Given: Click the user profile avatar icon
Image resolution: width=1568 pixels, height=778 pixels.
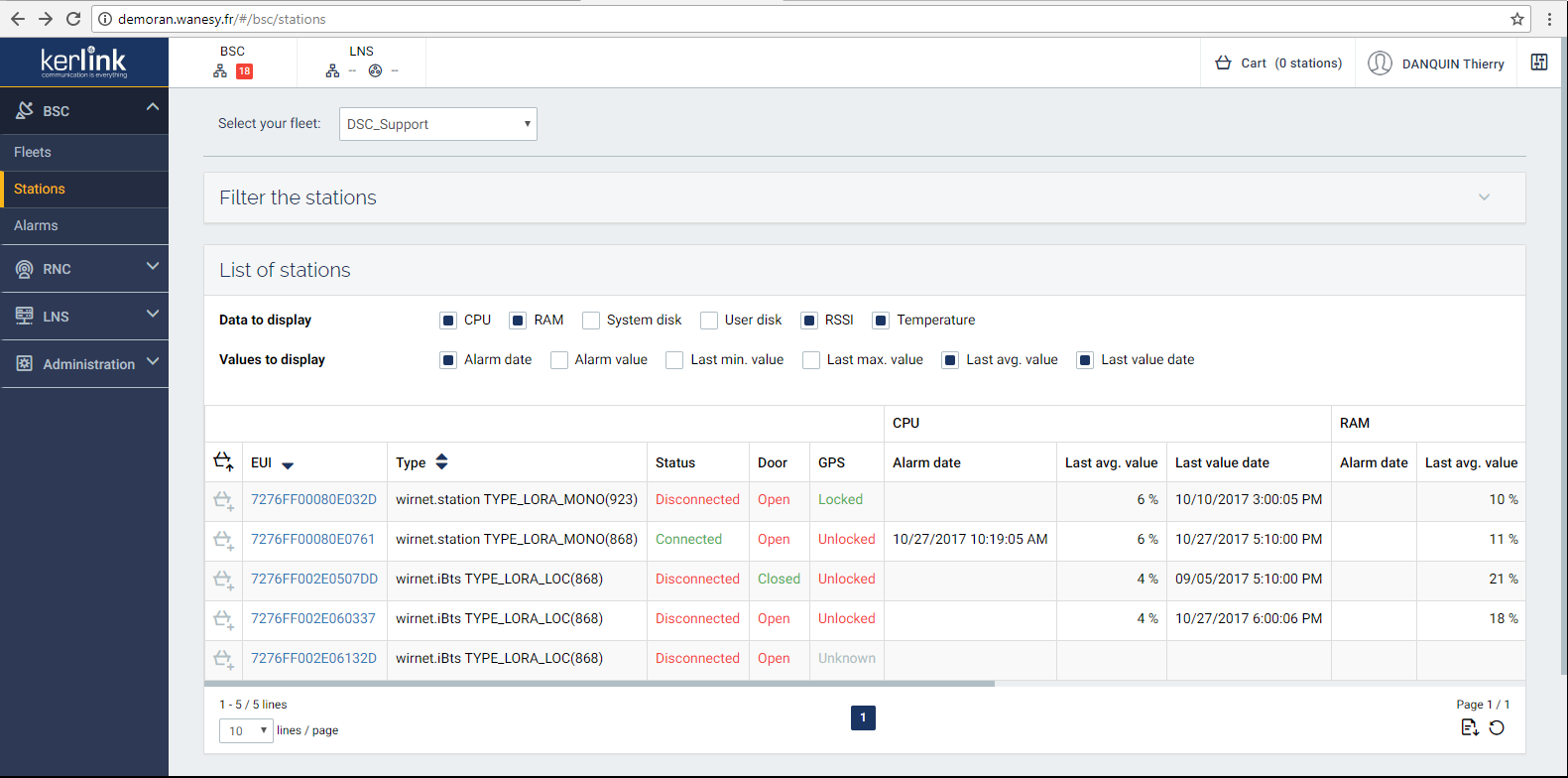Looking at the screenshot, I should (1380, 64).
